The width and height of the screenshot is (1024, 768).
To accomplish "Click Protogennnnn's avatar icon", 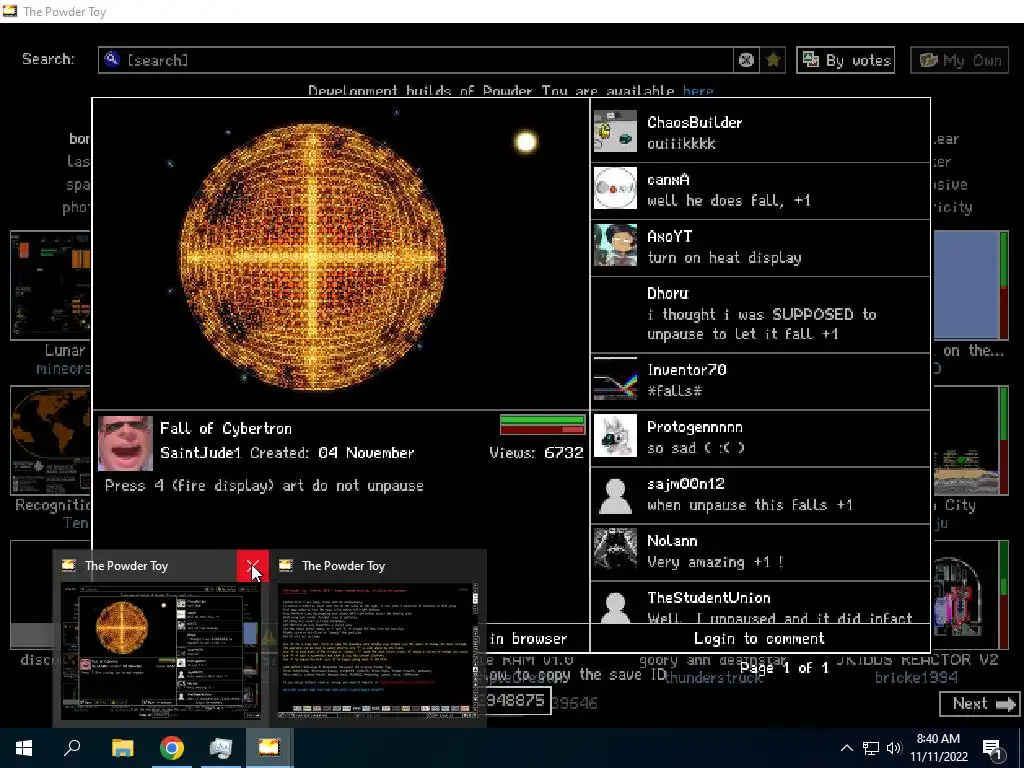I will [615, 436].
